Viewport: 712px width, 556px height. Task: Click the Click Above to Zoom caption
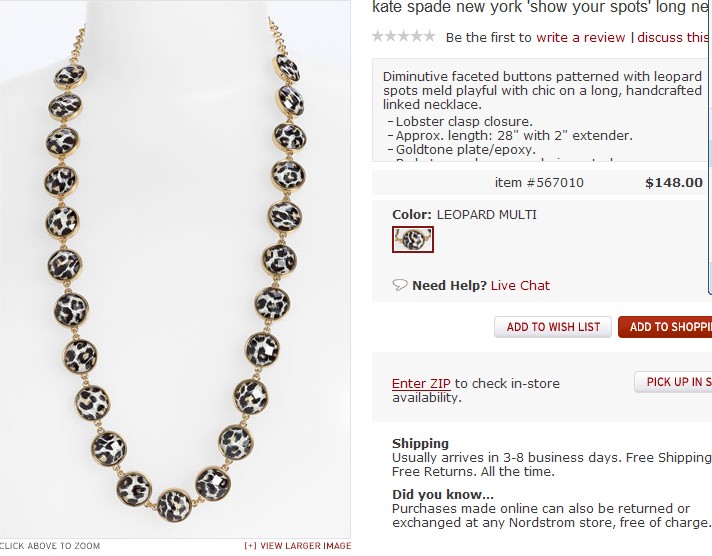coord(50,546)
